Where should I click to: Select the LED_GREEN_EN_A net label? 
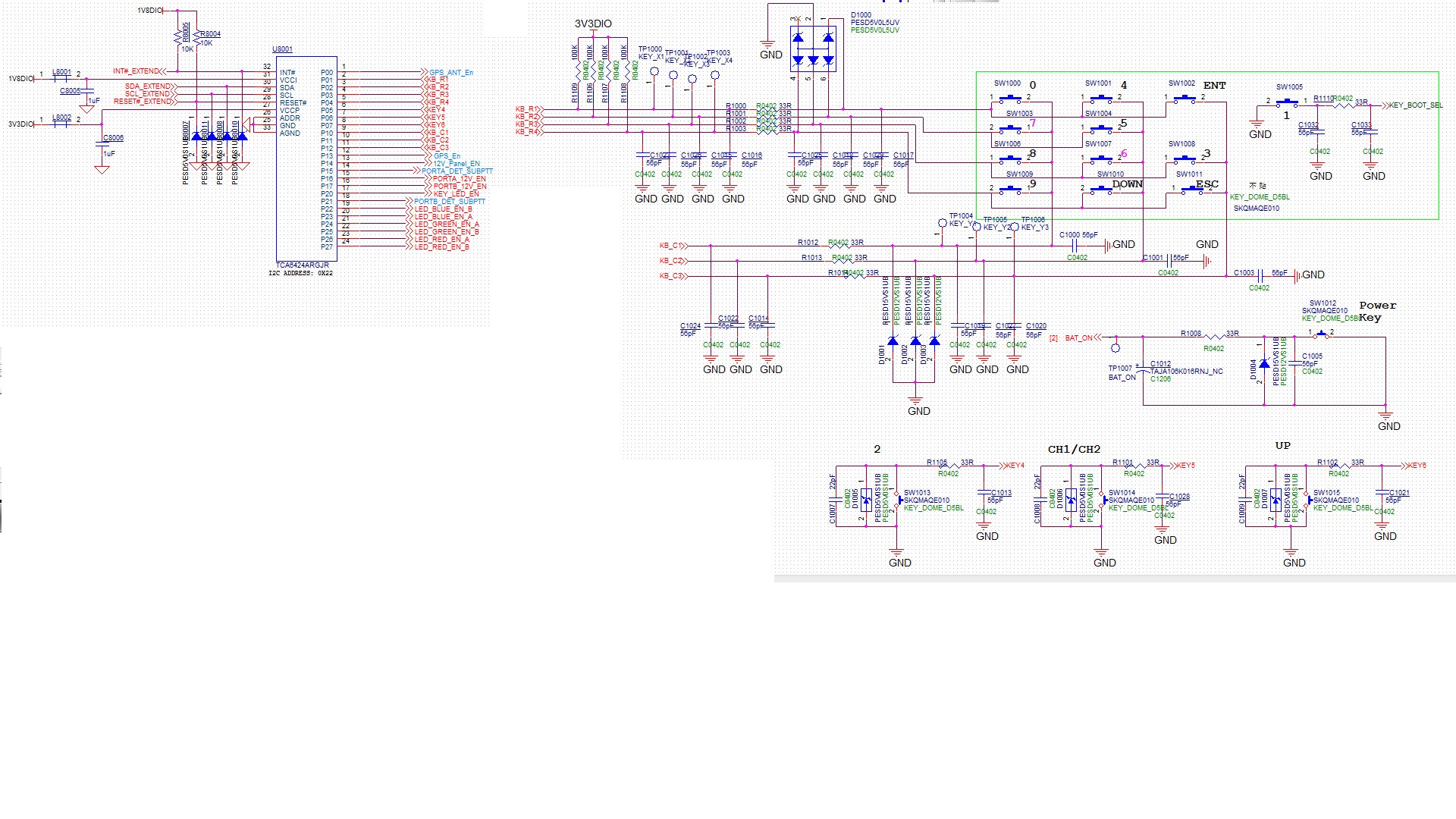click(447, 224)
